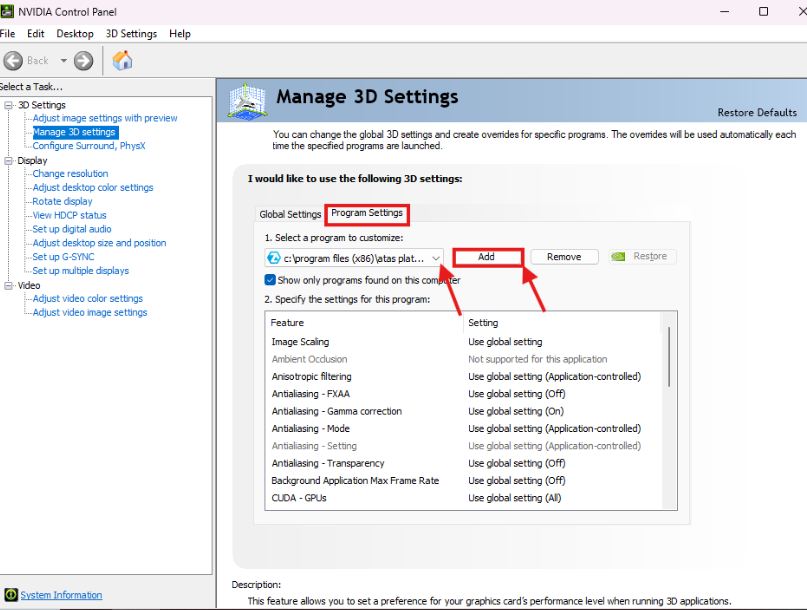Image resolution: width=807 pixels, height=610 pixels.
Task: Open Adjust desktop color settings
Action: click(93, 187)
